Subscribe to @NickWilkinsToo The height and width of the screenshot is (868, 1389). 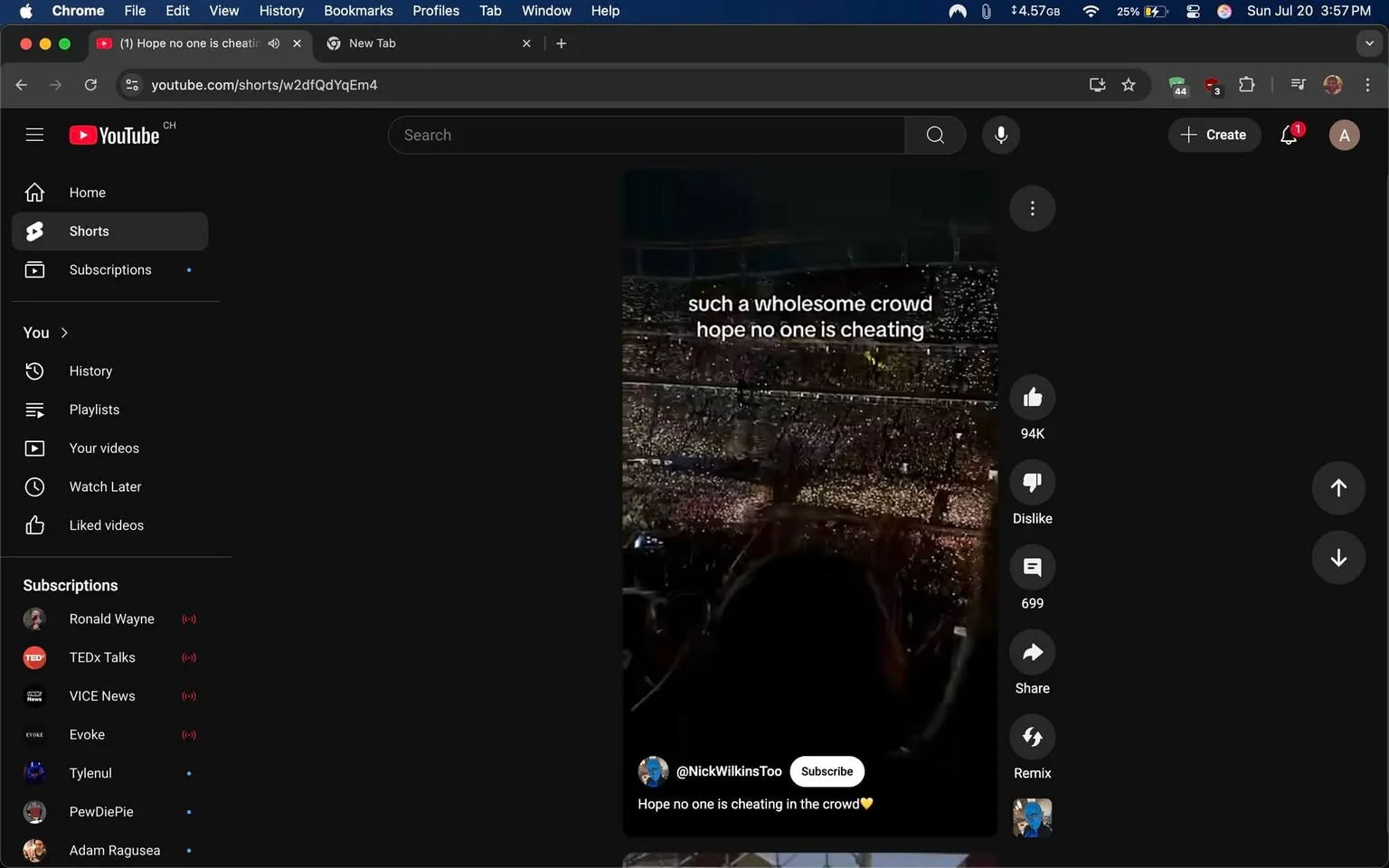[827, 771]
